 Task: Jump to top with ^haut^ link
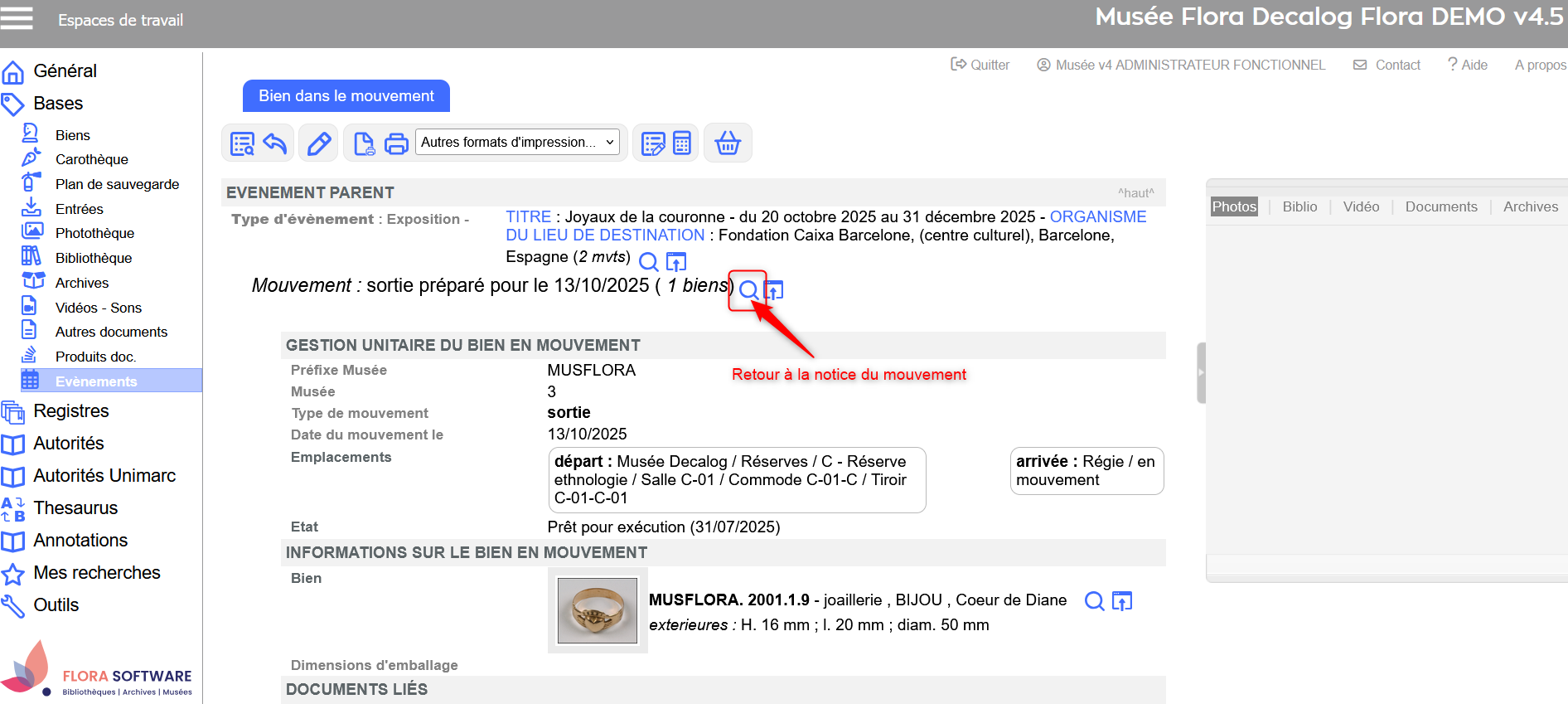[1135, 193]
